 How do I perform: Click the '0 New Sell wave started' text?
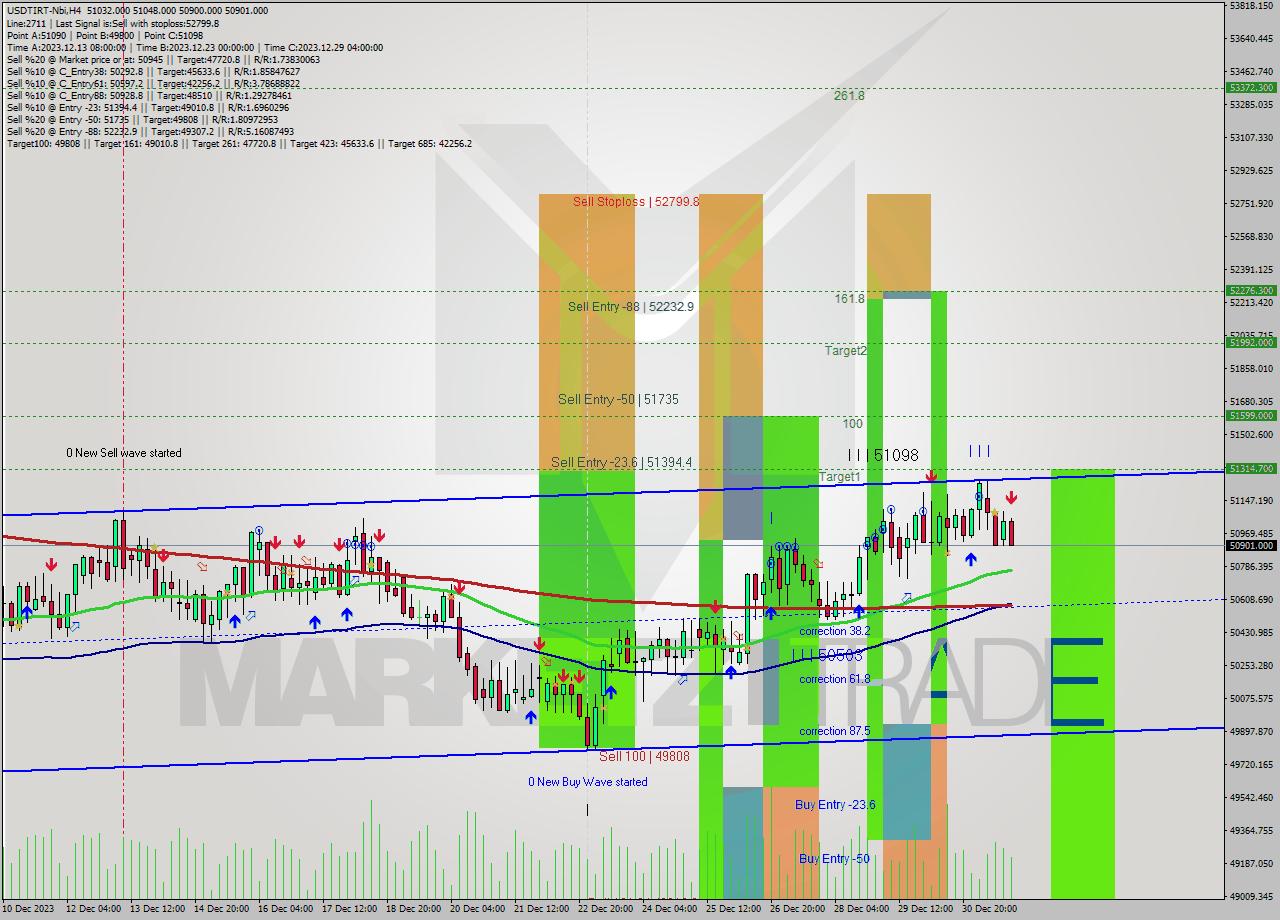coord(124,453)
